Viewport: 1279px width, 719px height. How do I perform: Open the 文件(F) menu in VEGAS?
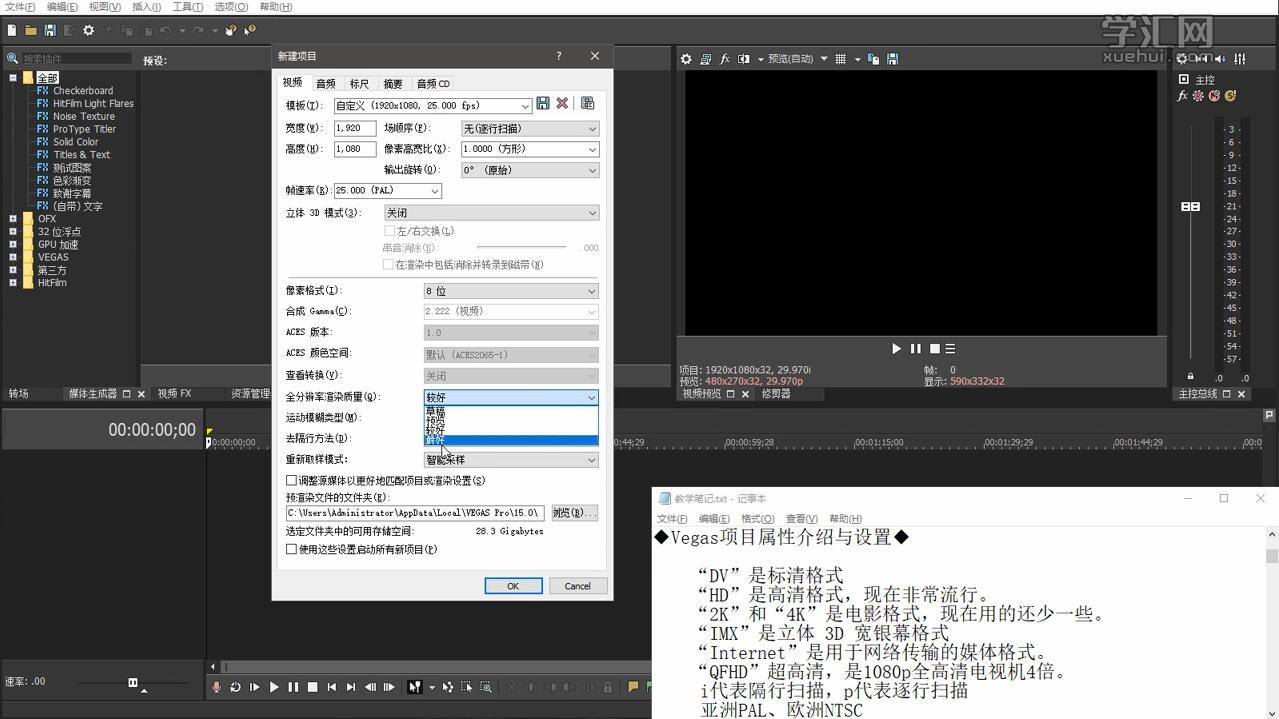click(20, 7)
